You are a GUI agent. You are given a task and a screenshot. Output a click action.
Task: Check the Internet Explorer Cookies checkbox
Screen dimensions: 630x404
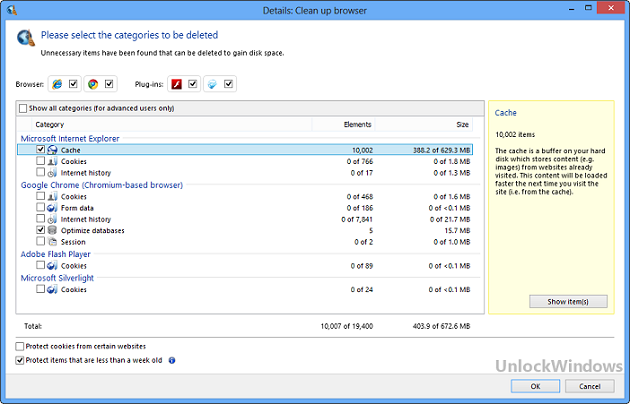click(41, 161)
